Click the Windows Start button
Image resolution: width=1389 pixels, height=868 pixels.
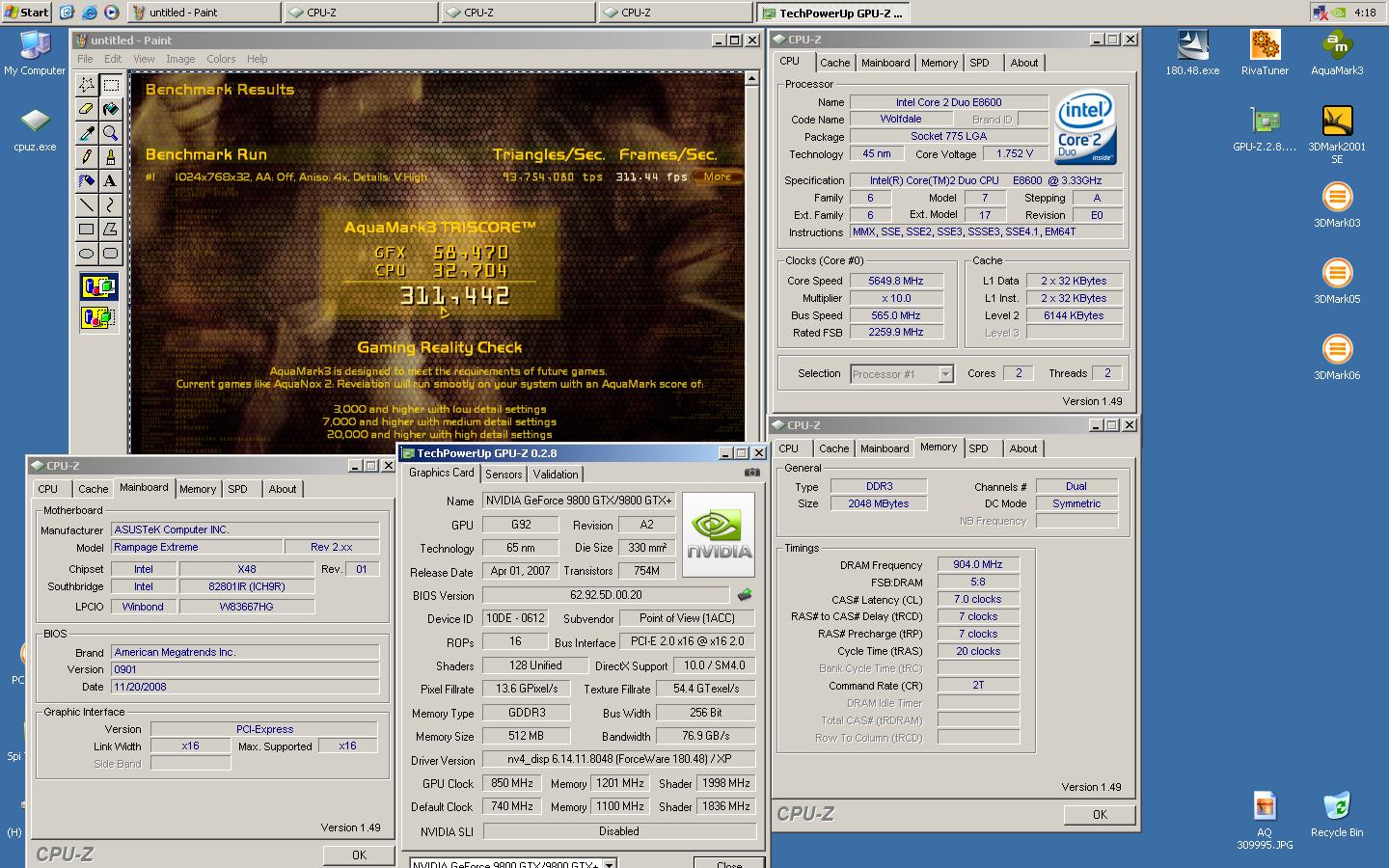pos(28,13)
